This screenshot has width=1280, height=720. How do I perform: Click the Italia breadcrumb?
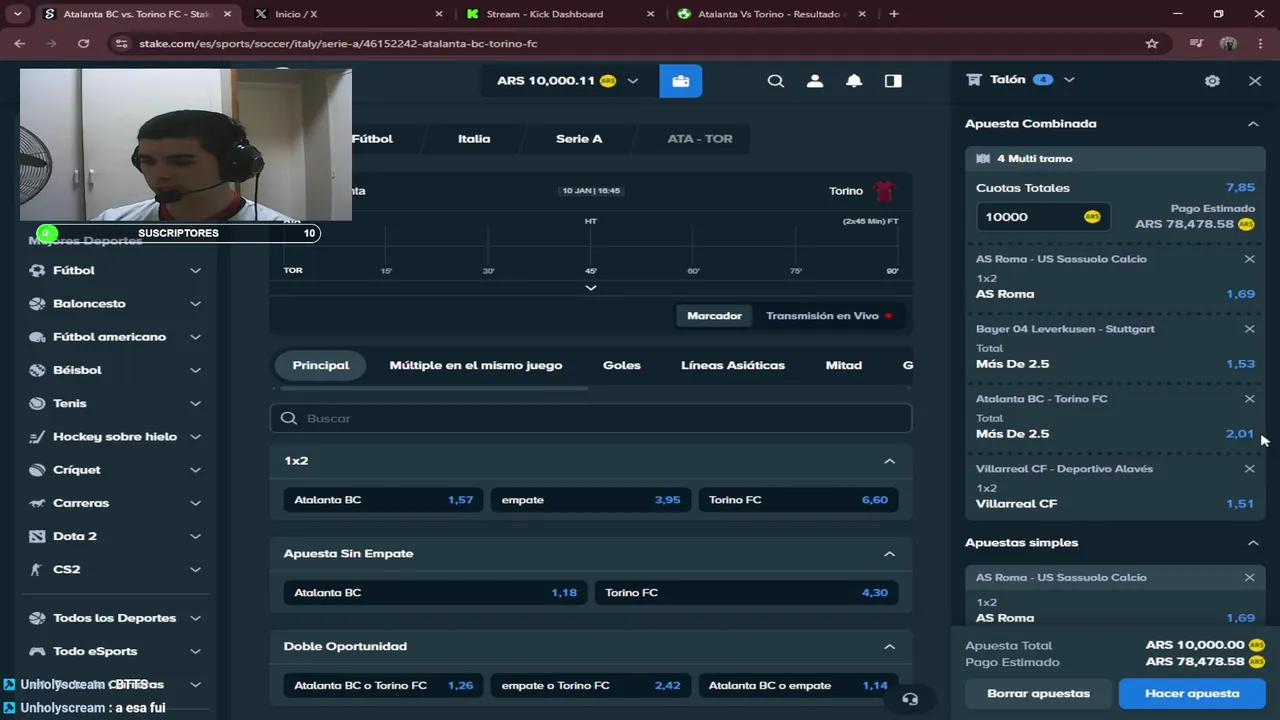tap(474, 139)
